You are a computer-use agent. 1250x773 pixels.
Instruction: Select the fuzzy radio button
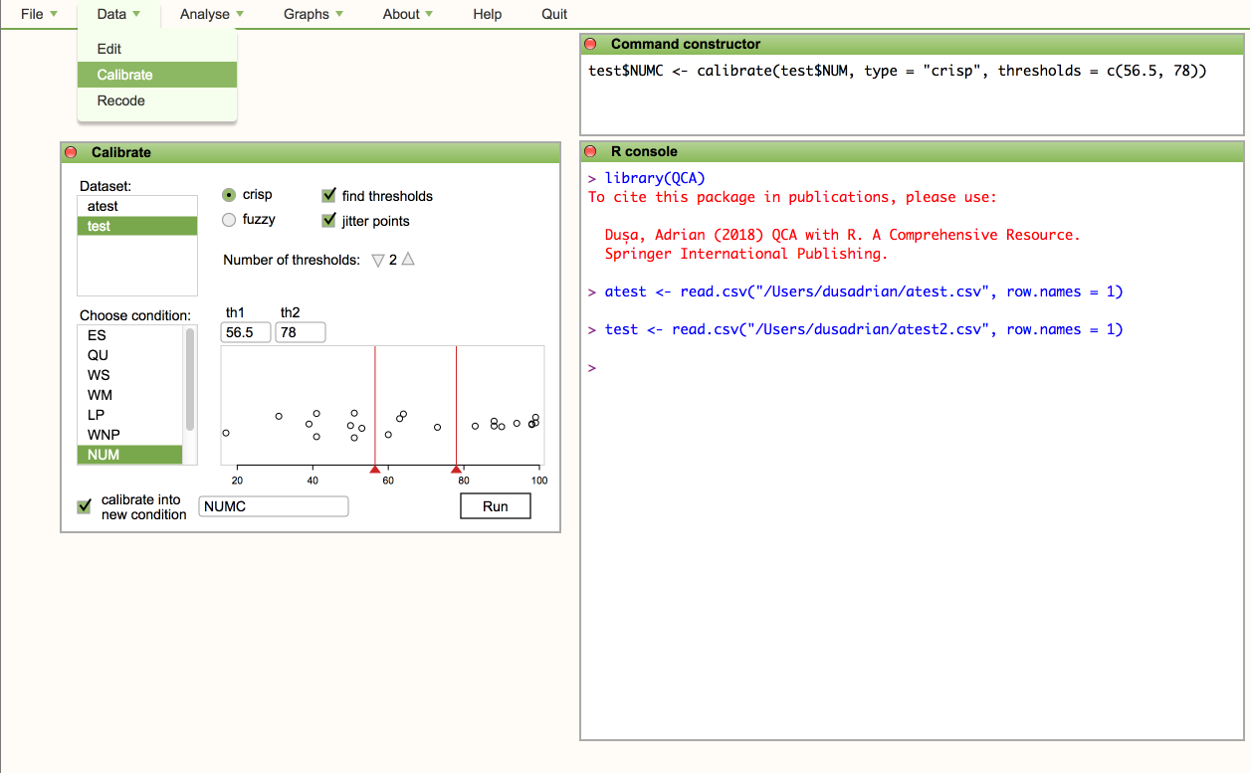point(229,220)
